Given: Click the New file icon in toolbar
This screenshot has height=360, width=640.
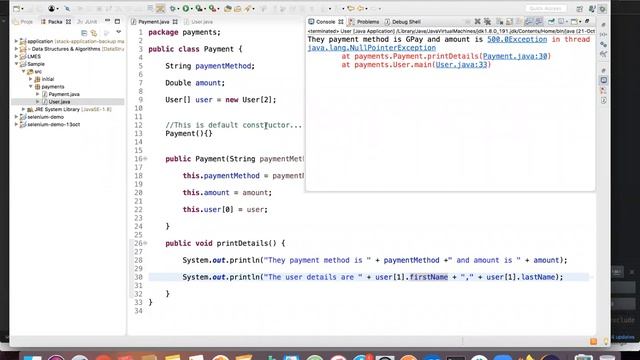Looking at the screenshot, I should (x=16, y=9).
